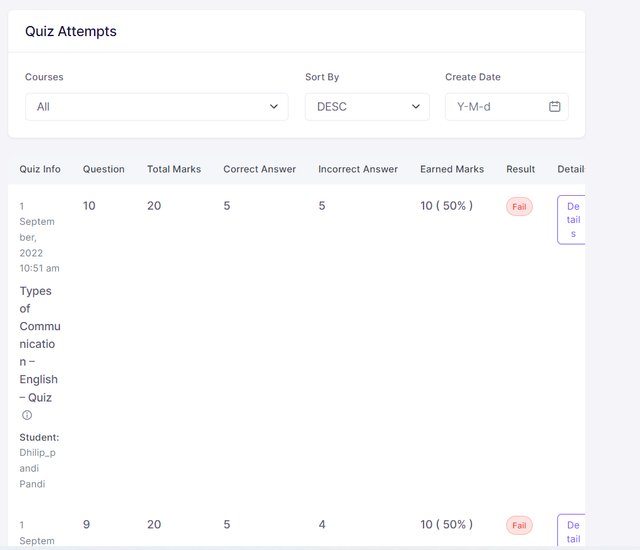Click the question count 9 in second row

[x=87, y=524]
